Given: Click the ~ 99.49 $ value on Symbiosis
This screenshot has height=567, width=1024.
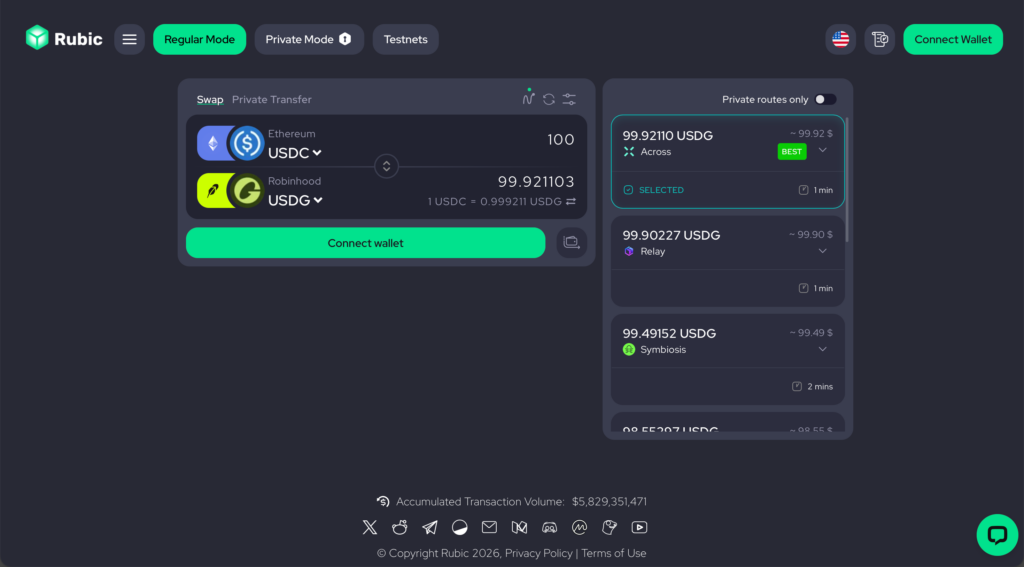Looking at the screenshot, I should [x=810, y=332].
